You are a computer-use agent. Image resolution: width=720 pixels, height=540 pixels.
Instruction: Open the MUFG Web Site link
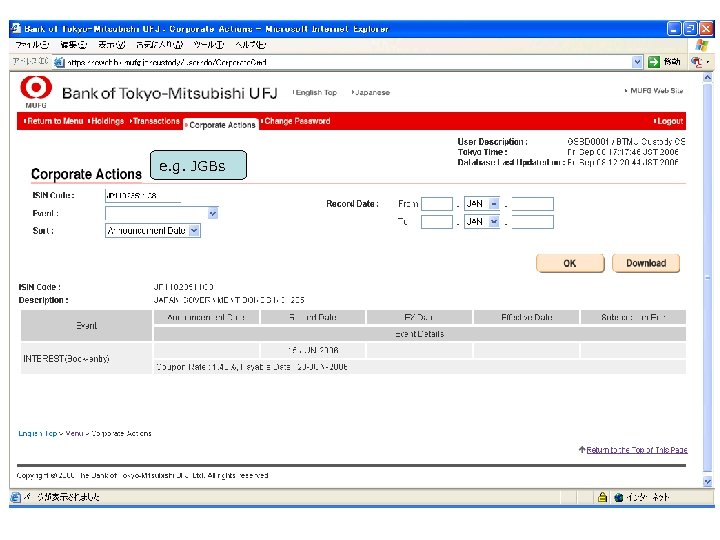click(x=654, y=91)
